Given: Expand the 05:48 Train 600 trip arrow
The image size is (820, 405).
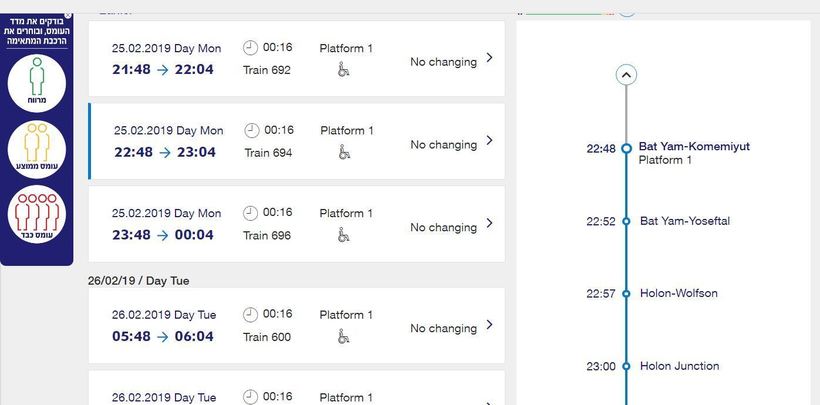Looking at the screenshot, I should pos(489,325).
